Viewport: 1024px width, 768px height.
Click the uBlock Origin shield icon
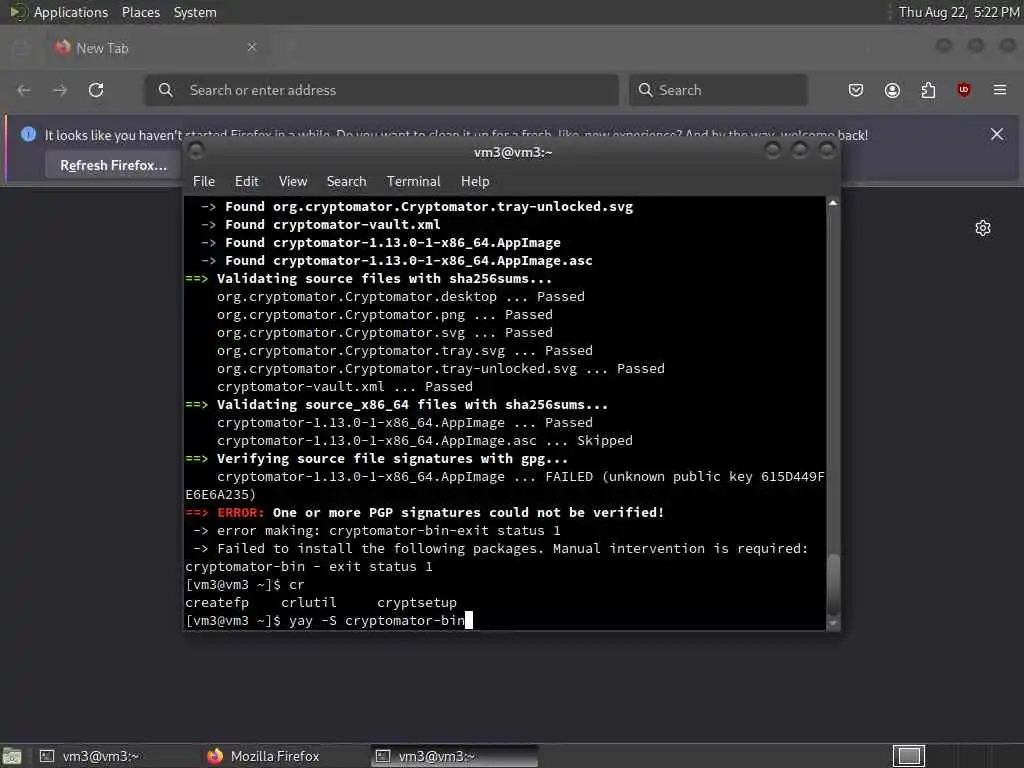(x=964, y=90)
